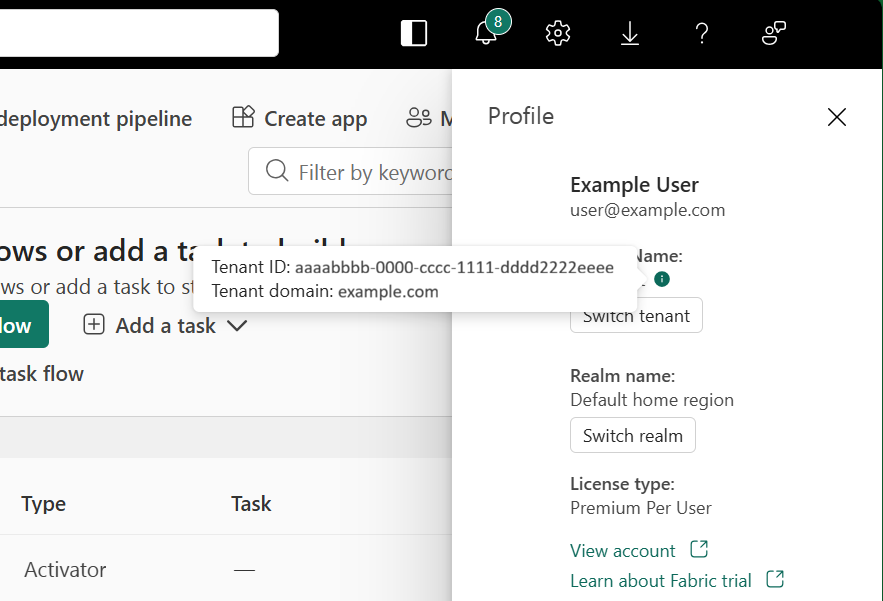
Task: Click the Switch realm button
Action: coord(632,435)
